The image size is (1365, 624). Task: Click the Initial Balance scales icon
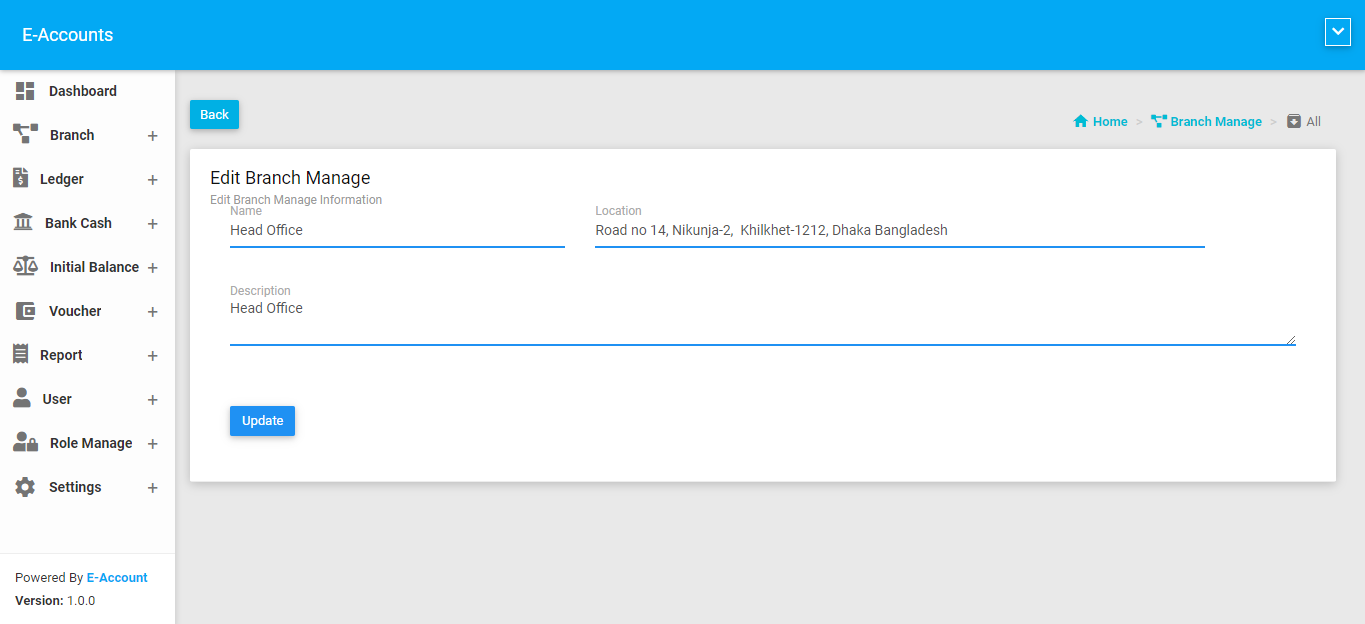coord(25,266)
